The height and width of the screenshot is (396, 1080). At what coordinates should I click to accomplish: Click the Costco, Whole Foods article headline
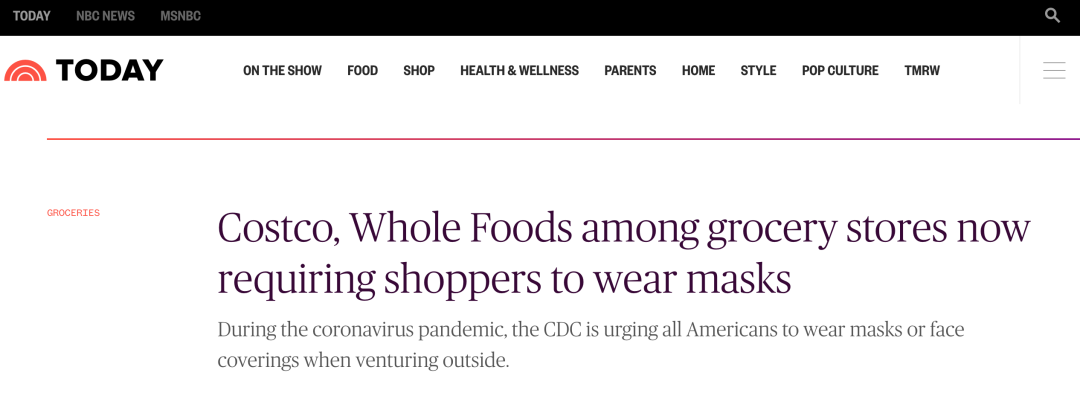click(624, 254)
